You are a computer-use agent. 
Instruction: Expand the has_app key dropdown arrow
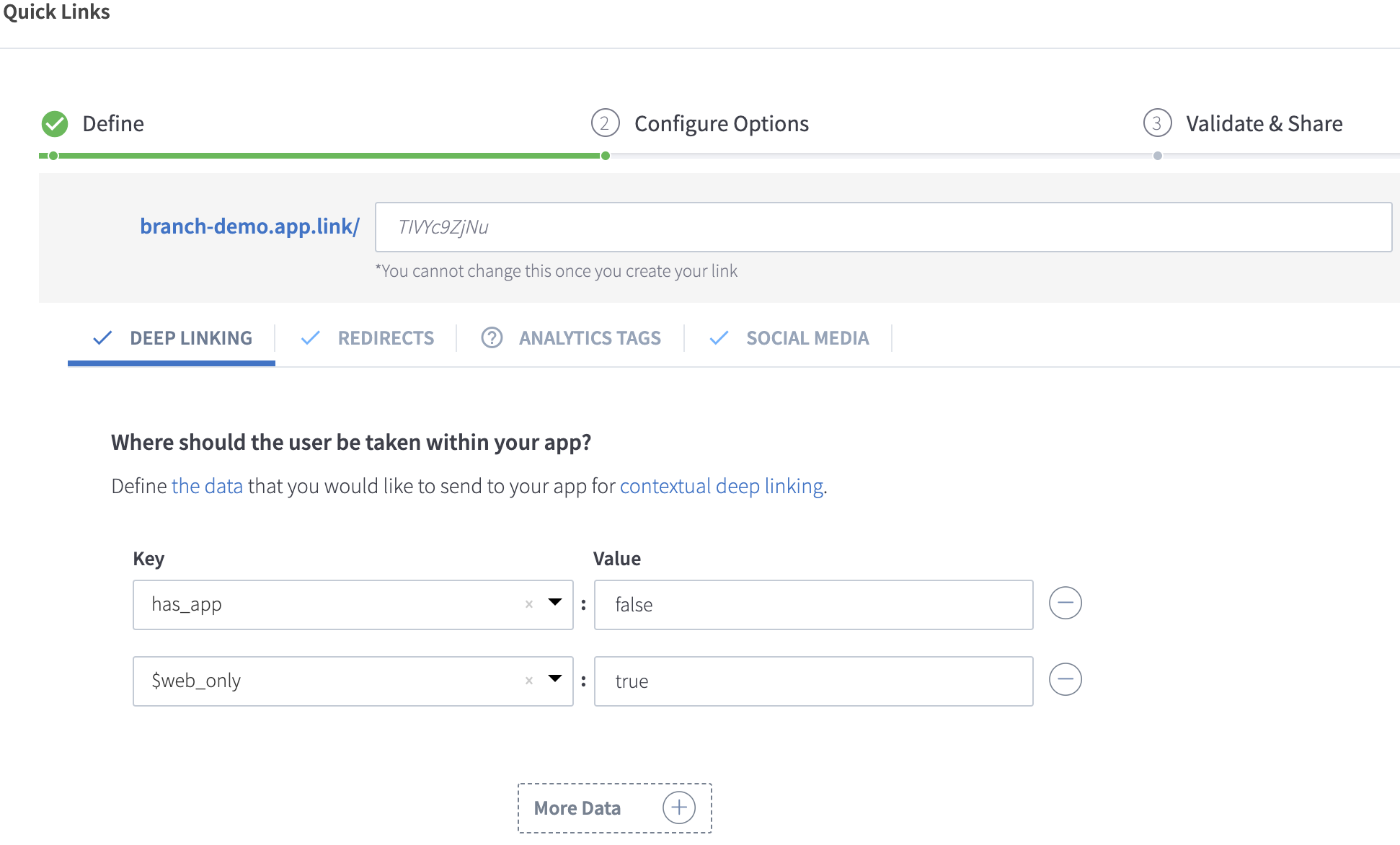coord(554,602)
